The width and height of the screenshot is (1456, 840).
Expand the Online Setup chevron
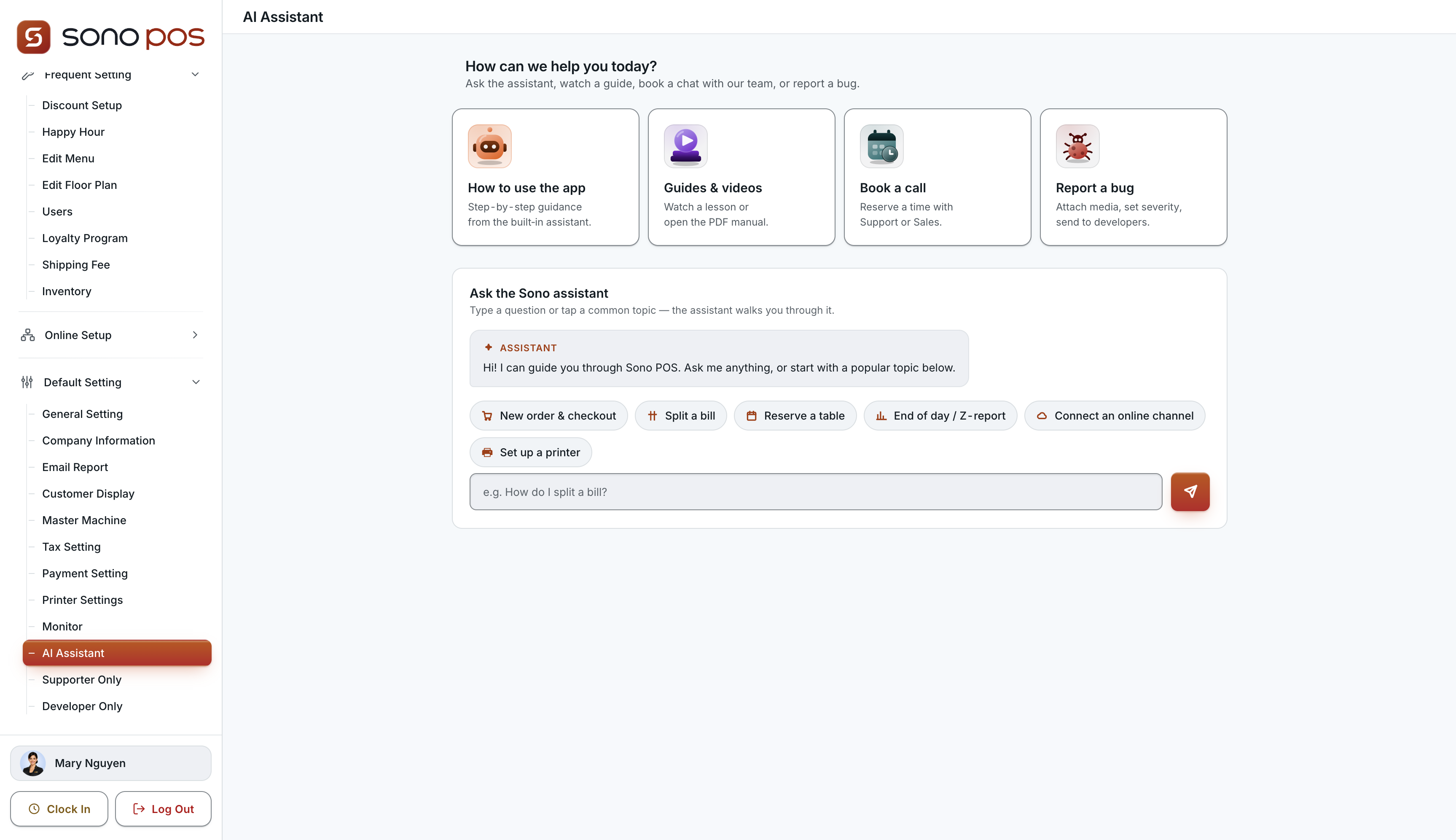[195, 335]
